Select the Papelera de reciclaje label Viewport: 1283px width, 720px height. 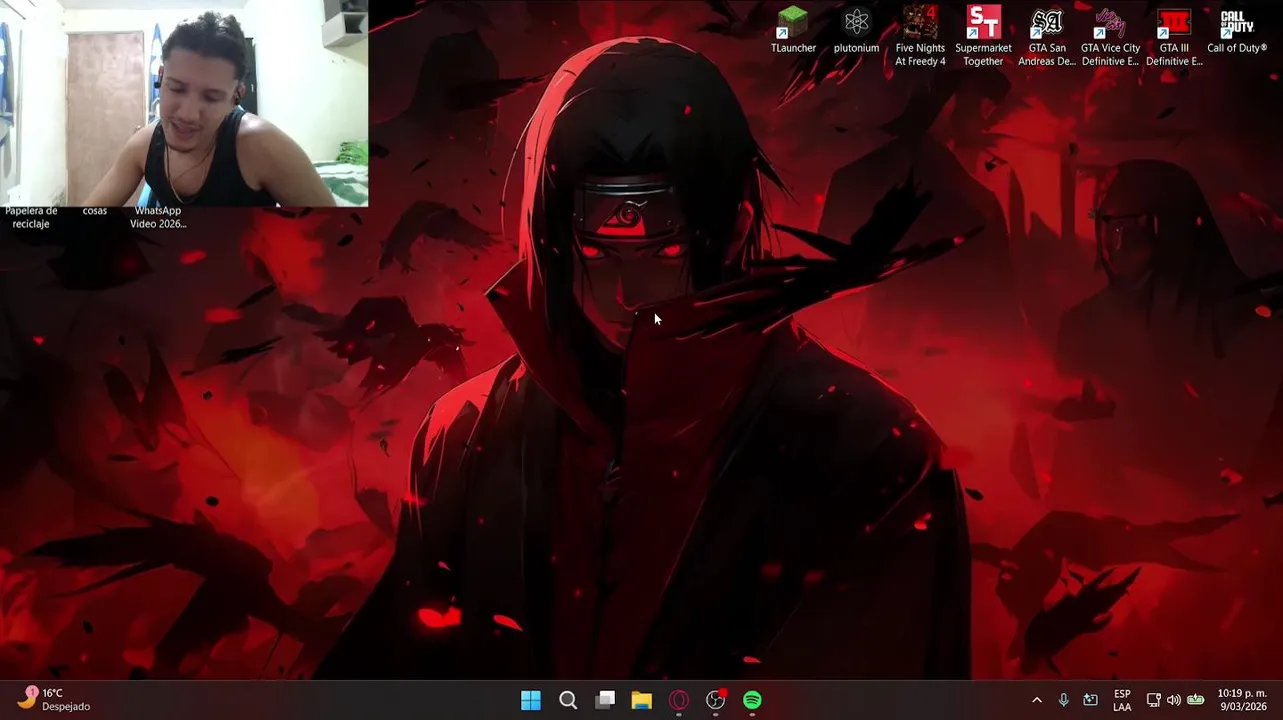(x=31, y=217)
